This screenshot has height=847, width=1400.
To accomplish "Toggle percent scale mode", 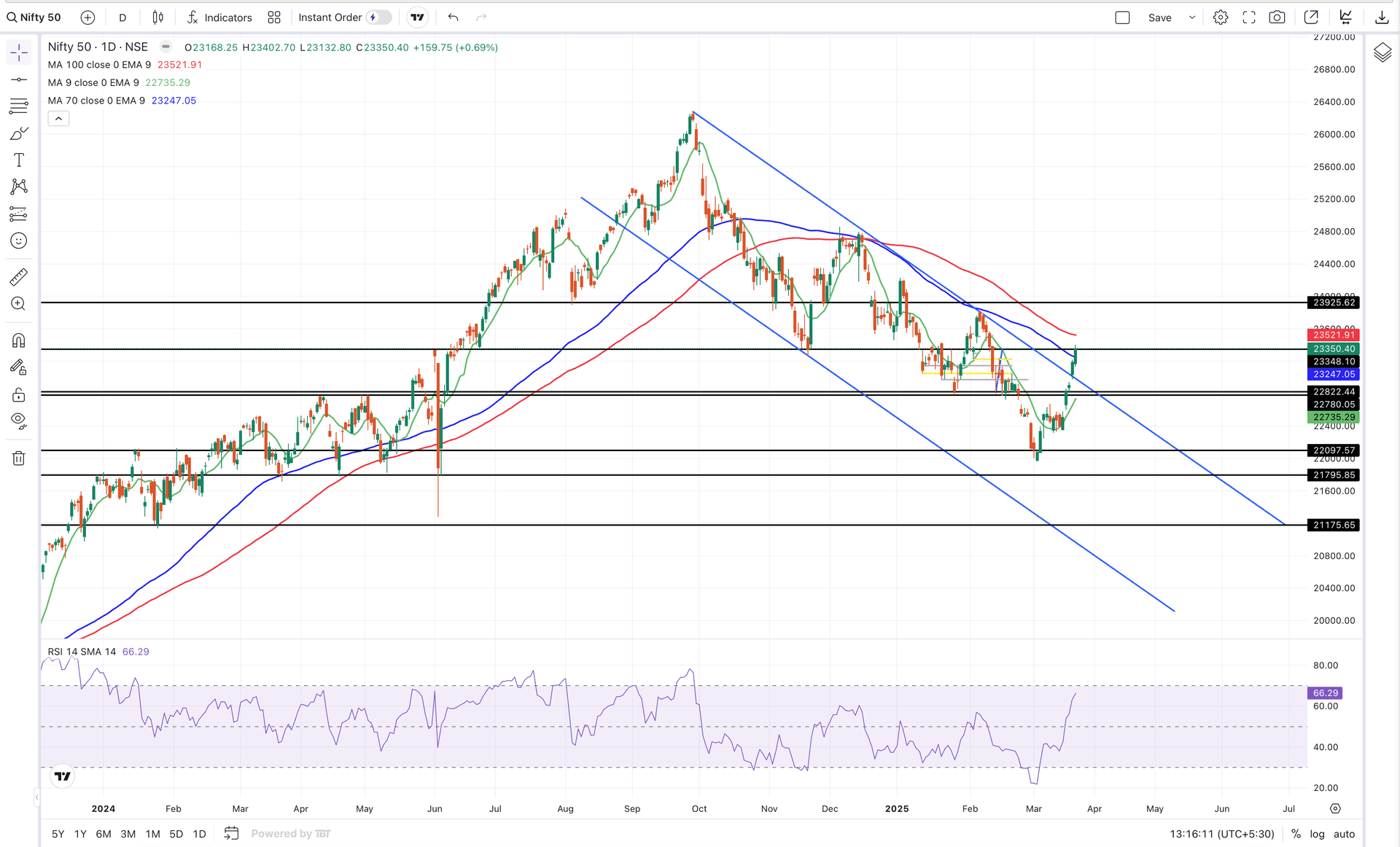I will click(x=1296, y=834).
